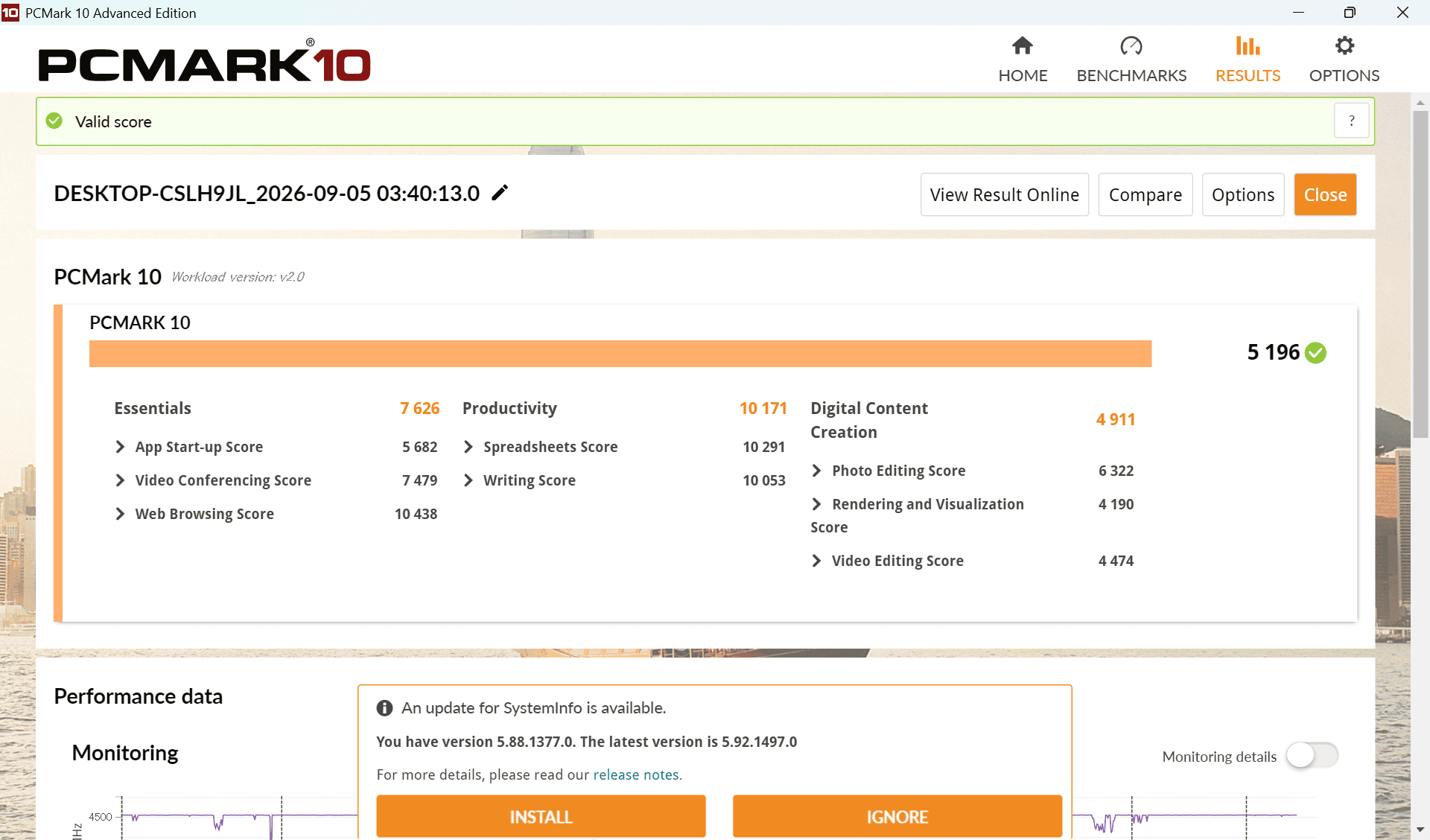Install the SystemInfo update
The width and height of the screenshot is (1430, 840).
(x=541, y=816)
